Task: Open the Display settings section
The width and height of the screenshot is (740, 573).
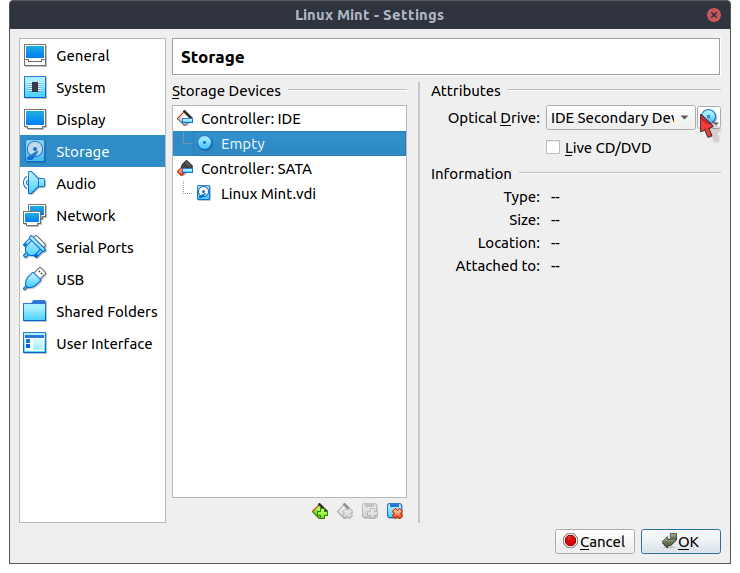Action: [80, 120]
